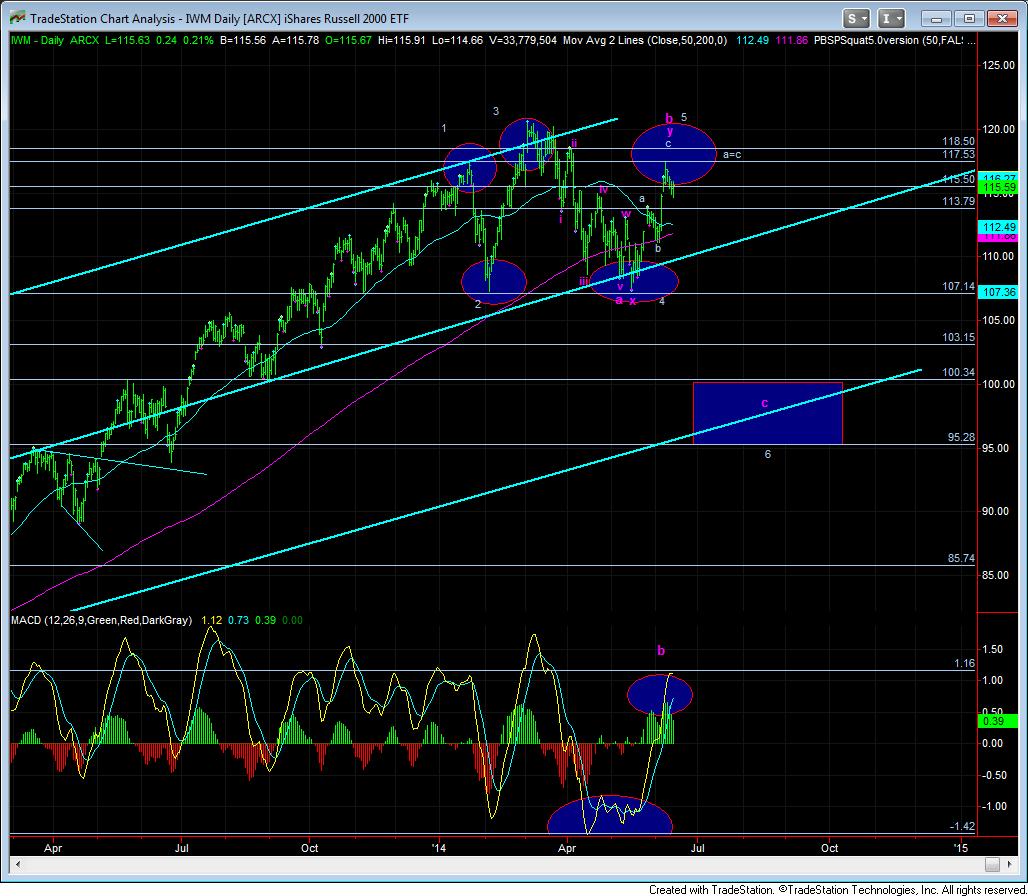Select the 'IWM - Daily' status line label
The width and height of the screenshot is (1028, 896).
click(37, 41)
